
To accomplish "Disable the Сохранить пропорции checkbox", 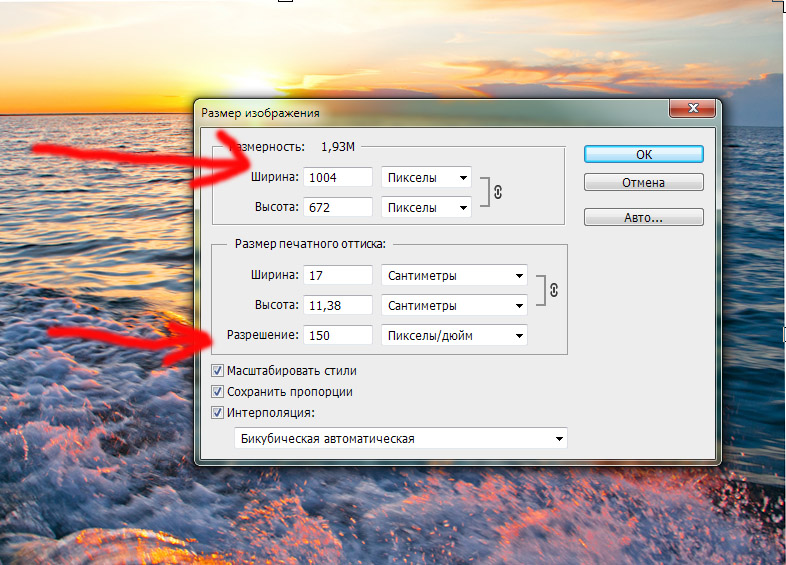I will 218,392.
